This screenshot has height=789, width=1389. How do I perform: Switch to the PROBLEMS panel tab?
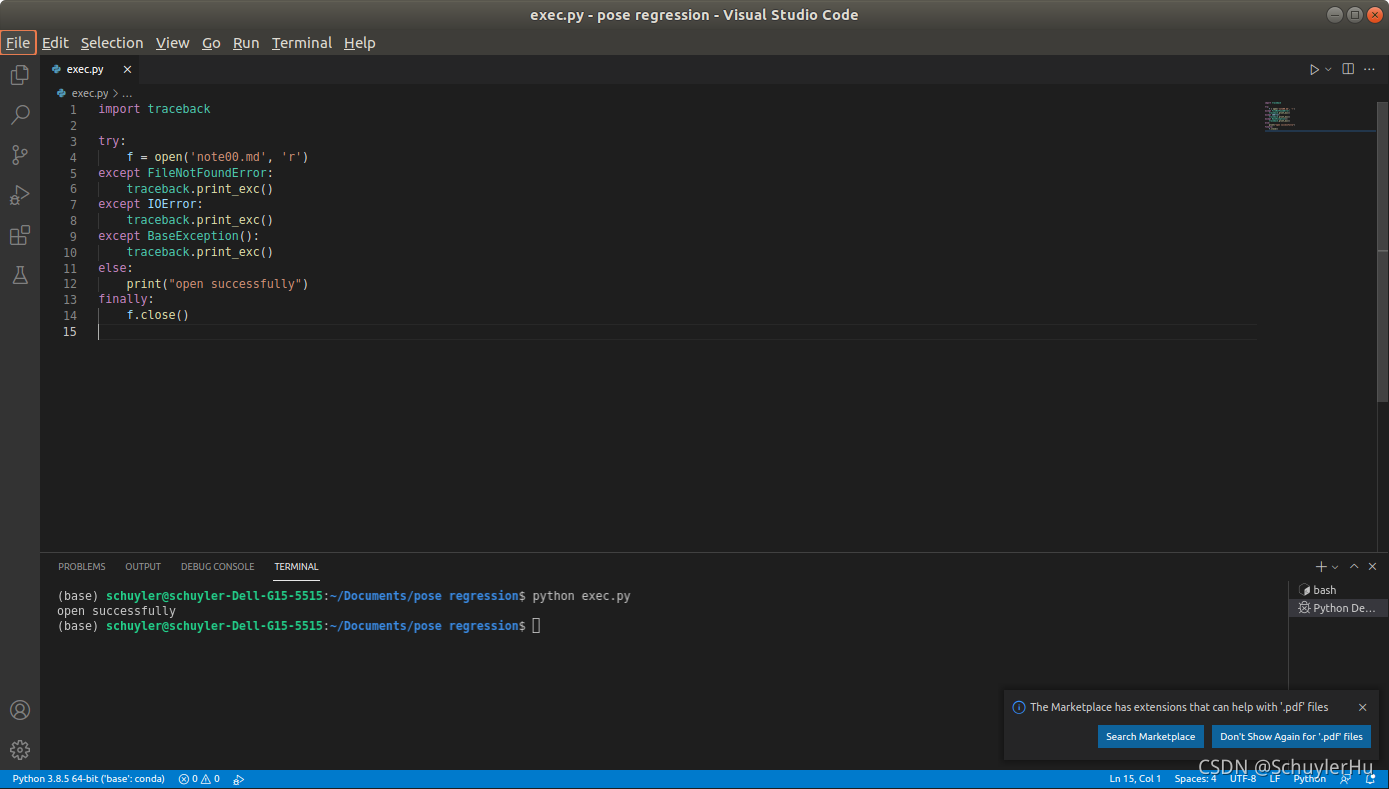82,567
